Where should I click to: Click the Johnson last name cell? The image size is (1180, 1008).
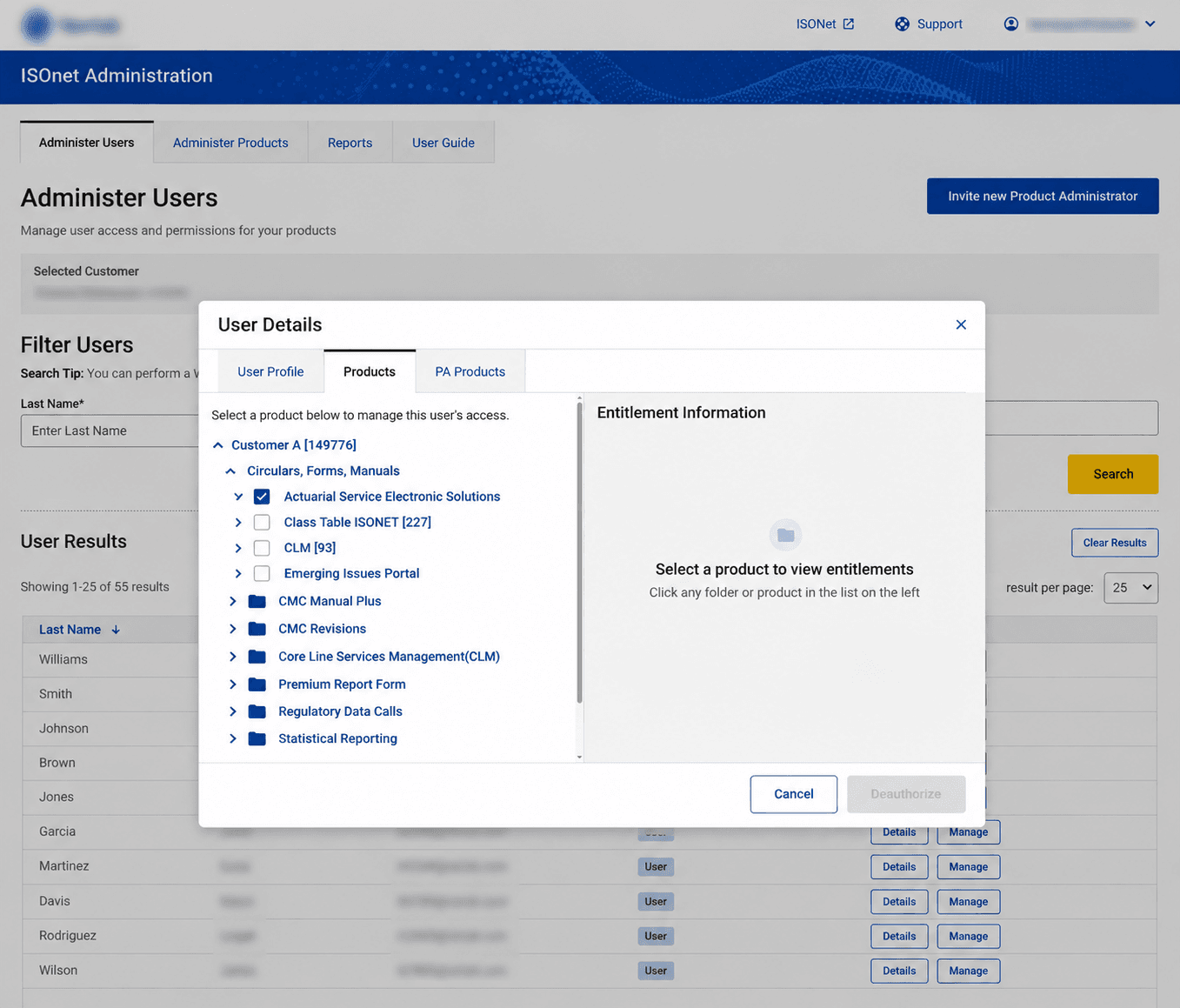coord(63,728)
